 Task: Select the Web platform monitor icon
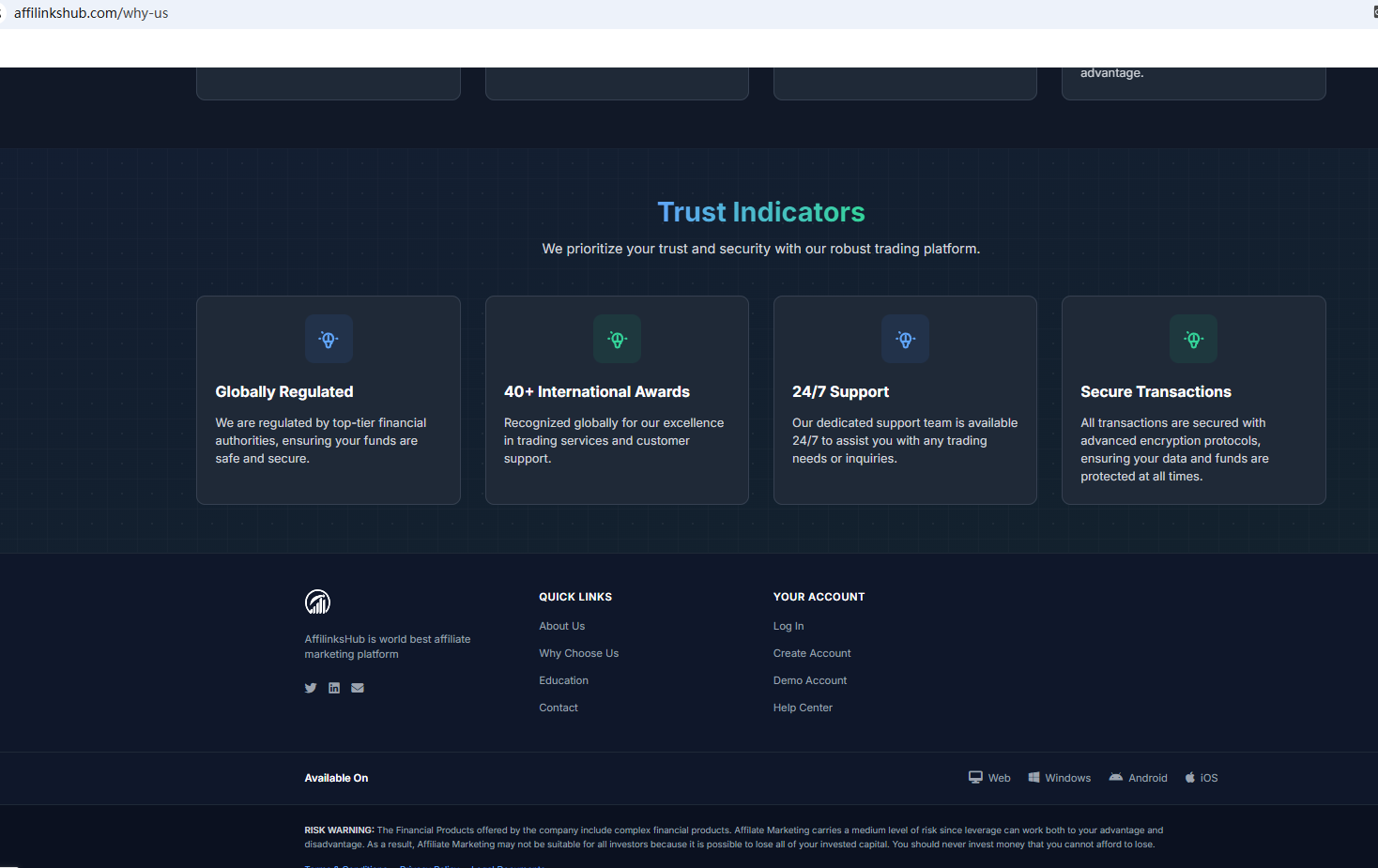click(975, 777)
